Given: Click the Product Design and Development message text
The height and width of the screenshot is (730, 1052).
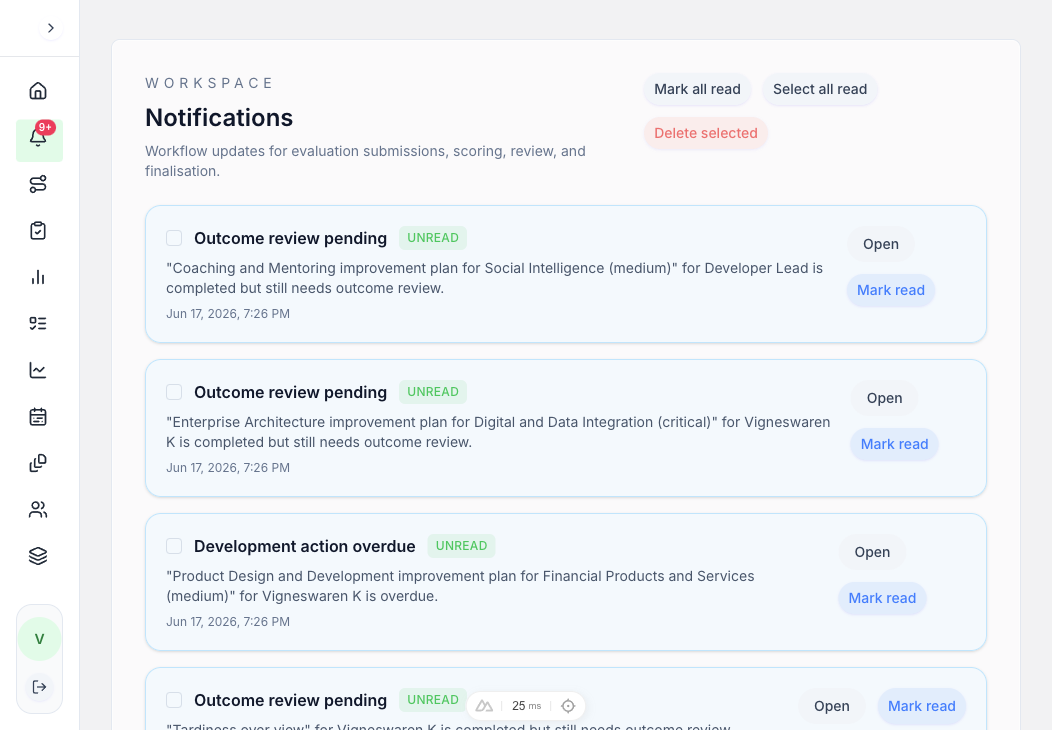Looking at the screenshot, I should (x=460, y=586).
